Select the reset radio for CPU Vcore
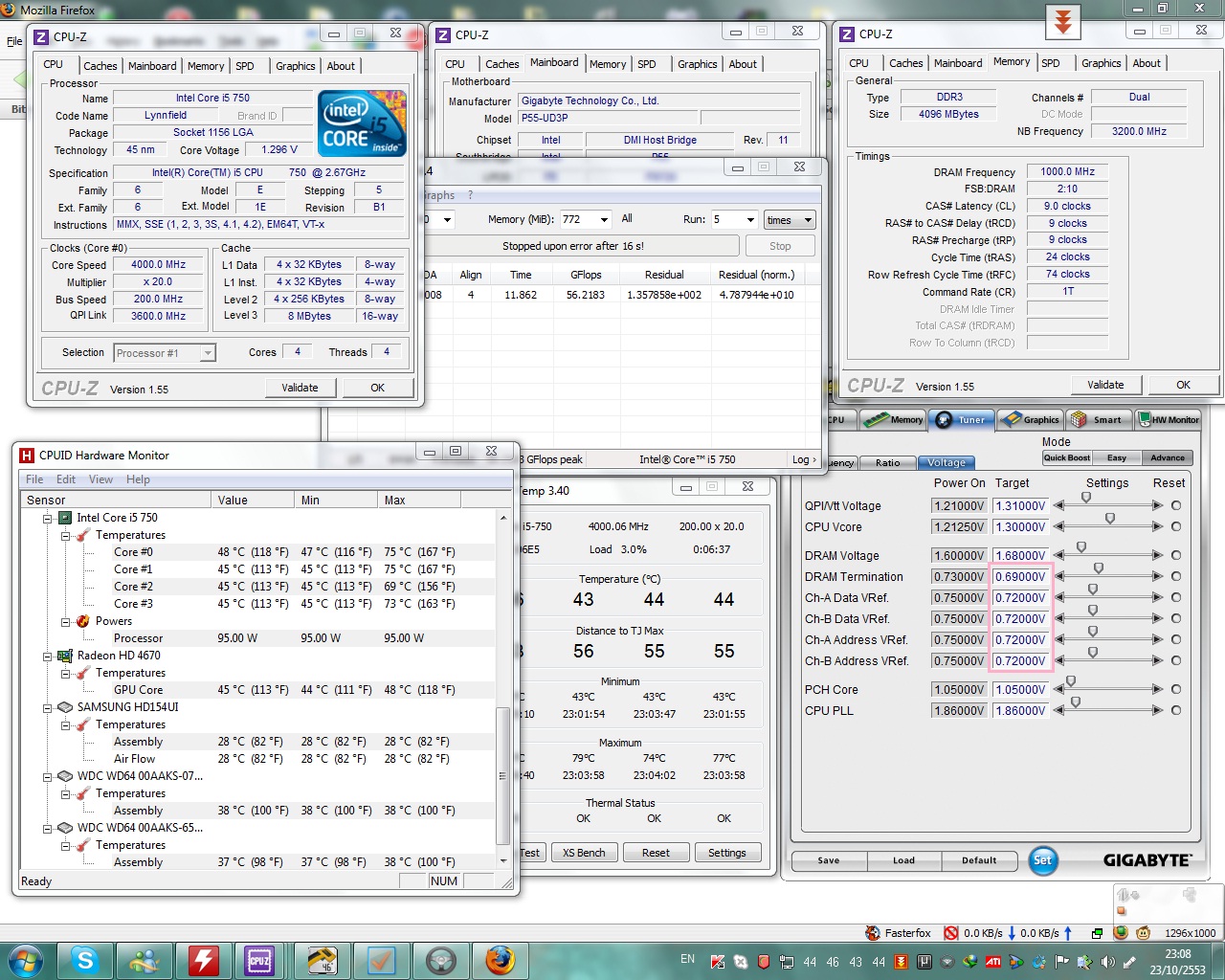Screen dimensions: 1225x980 (x=1175, y=526)
